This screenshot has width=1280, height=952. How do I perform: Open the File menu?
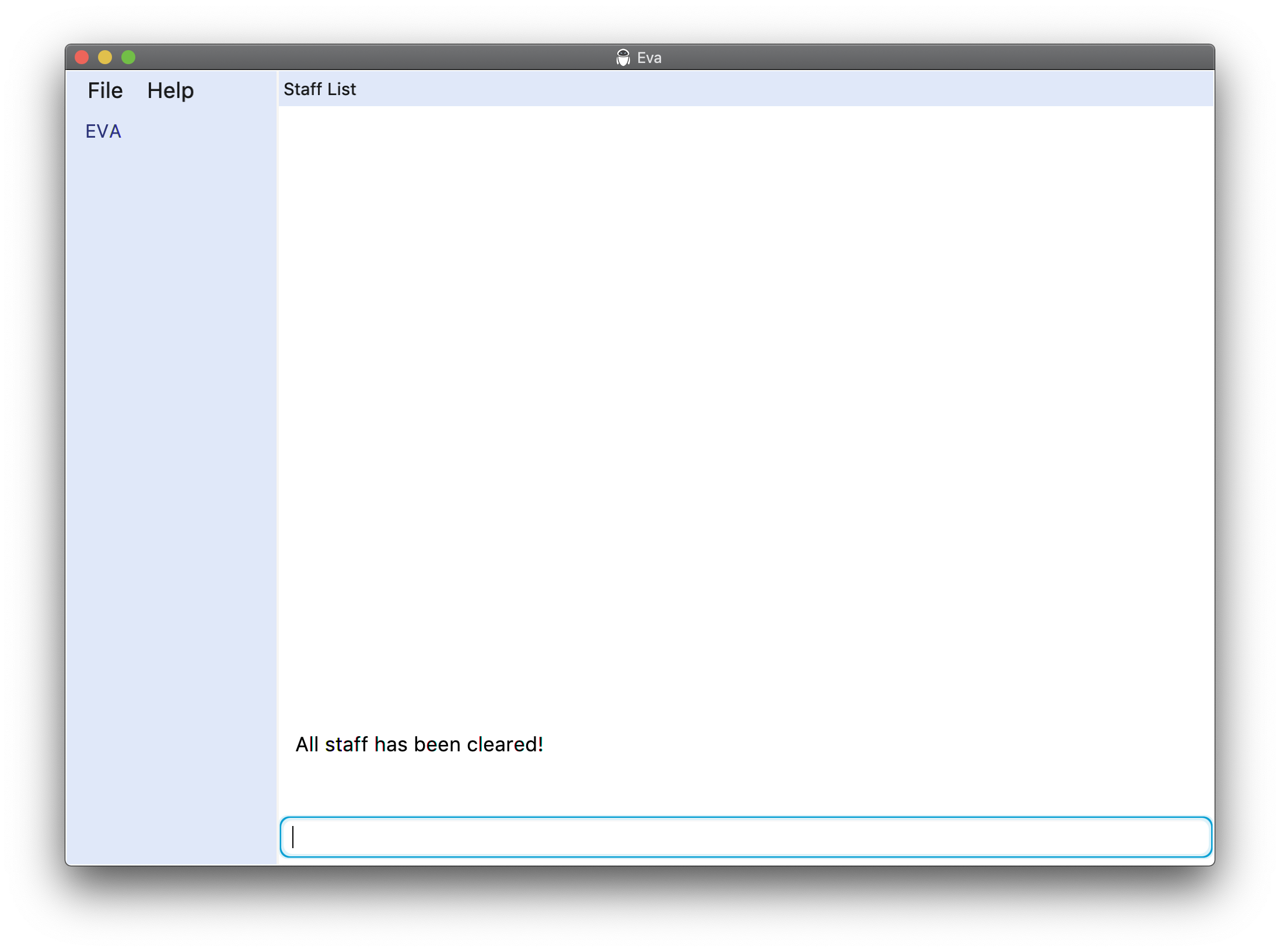point(105,90)
